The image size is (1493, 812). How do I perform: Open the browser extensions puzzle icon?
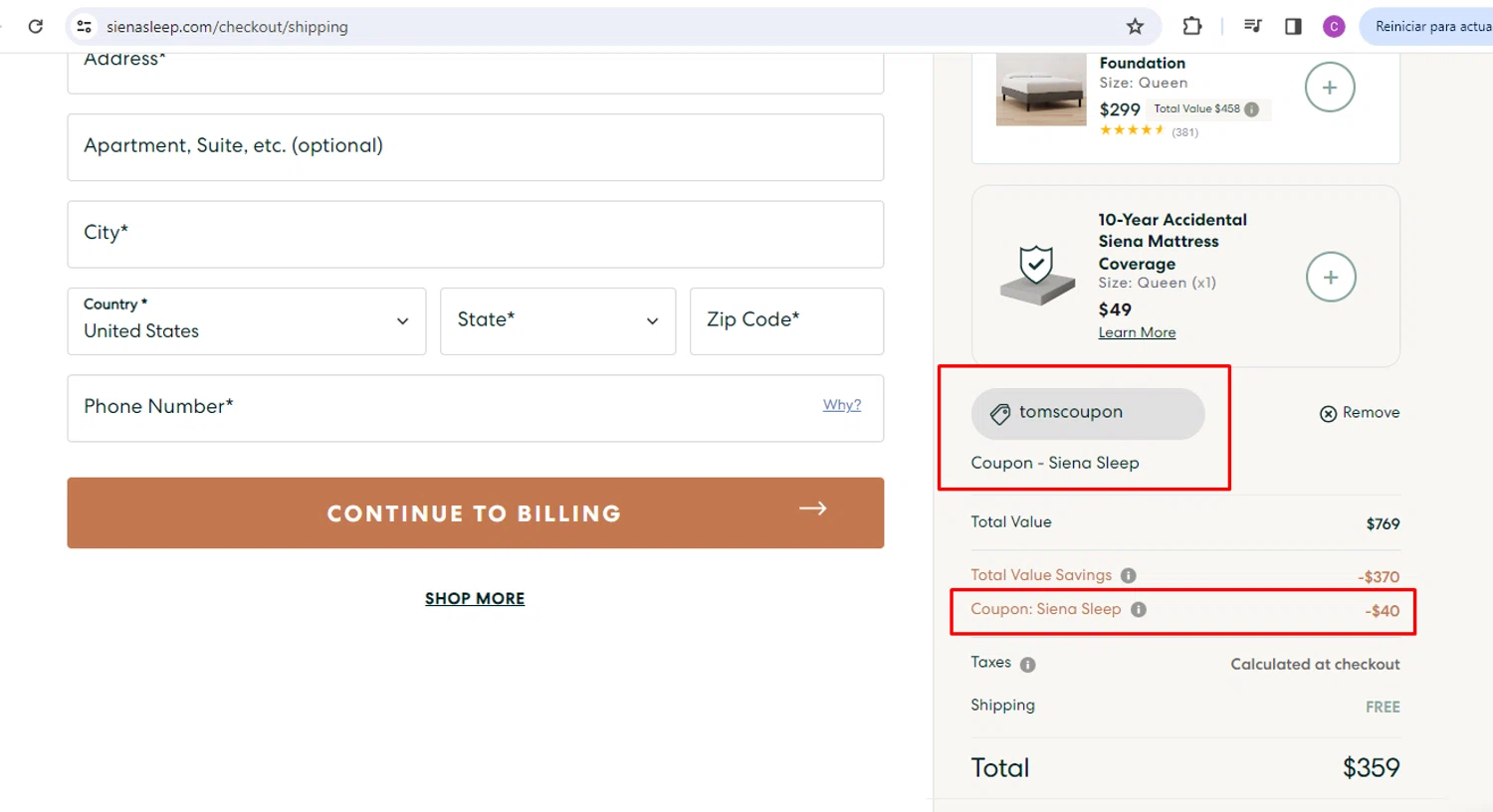(1191, 27)
